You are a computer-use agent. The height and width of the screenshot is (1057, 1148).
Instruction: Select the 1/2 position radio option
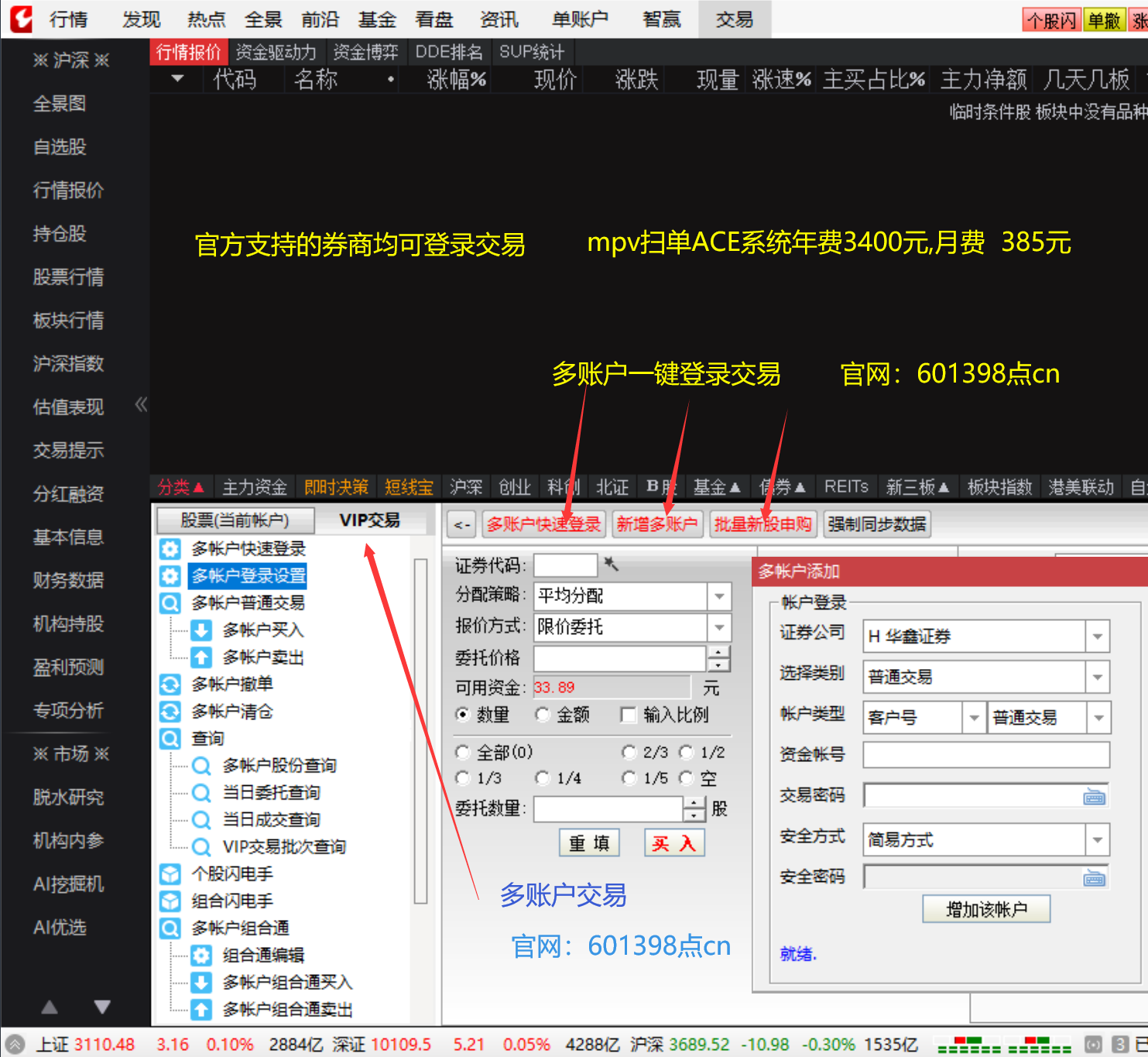pyautogui.click(x=686, y=752)
